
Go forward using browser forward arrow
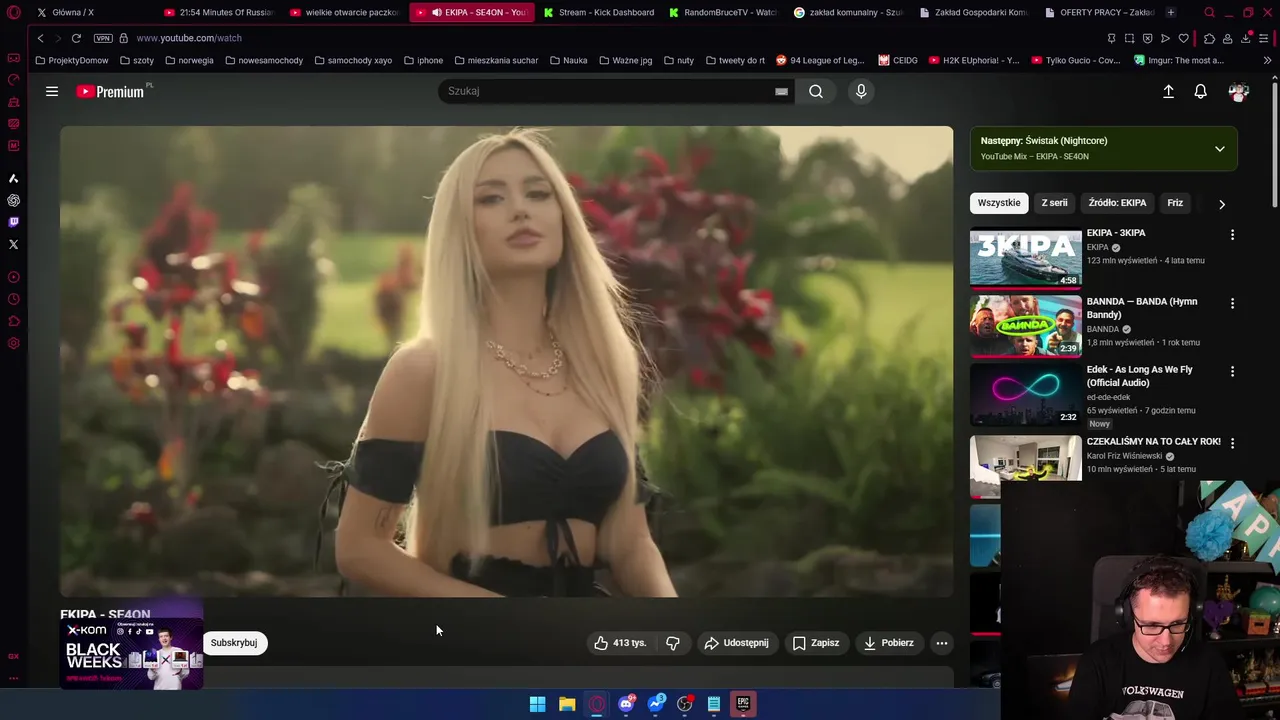57,38
